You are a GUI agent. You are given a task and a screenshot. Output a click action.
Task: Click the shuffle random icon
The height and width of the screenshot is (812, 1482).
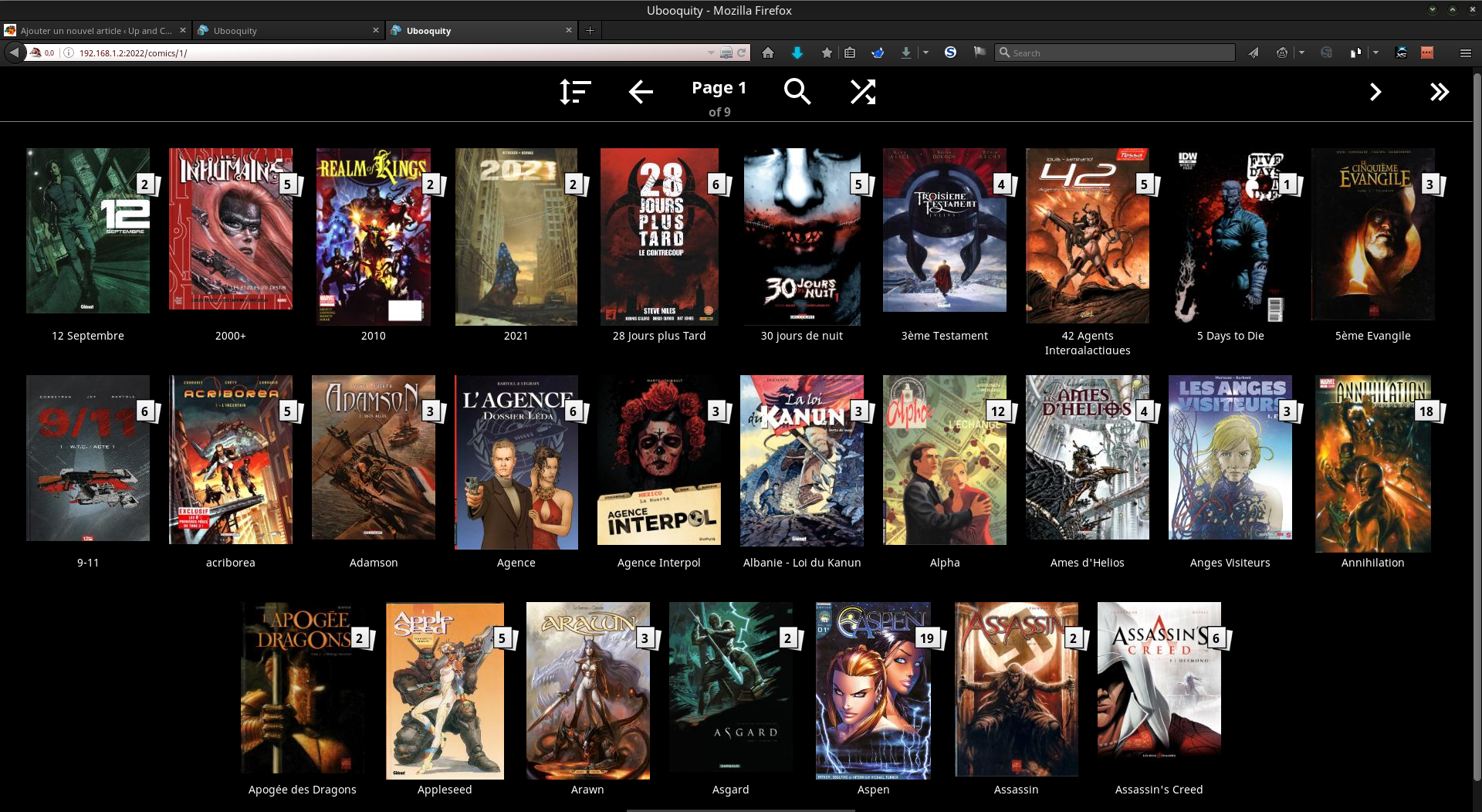tap(863, 92)
